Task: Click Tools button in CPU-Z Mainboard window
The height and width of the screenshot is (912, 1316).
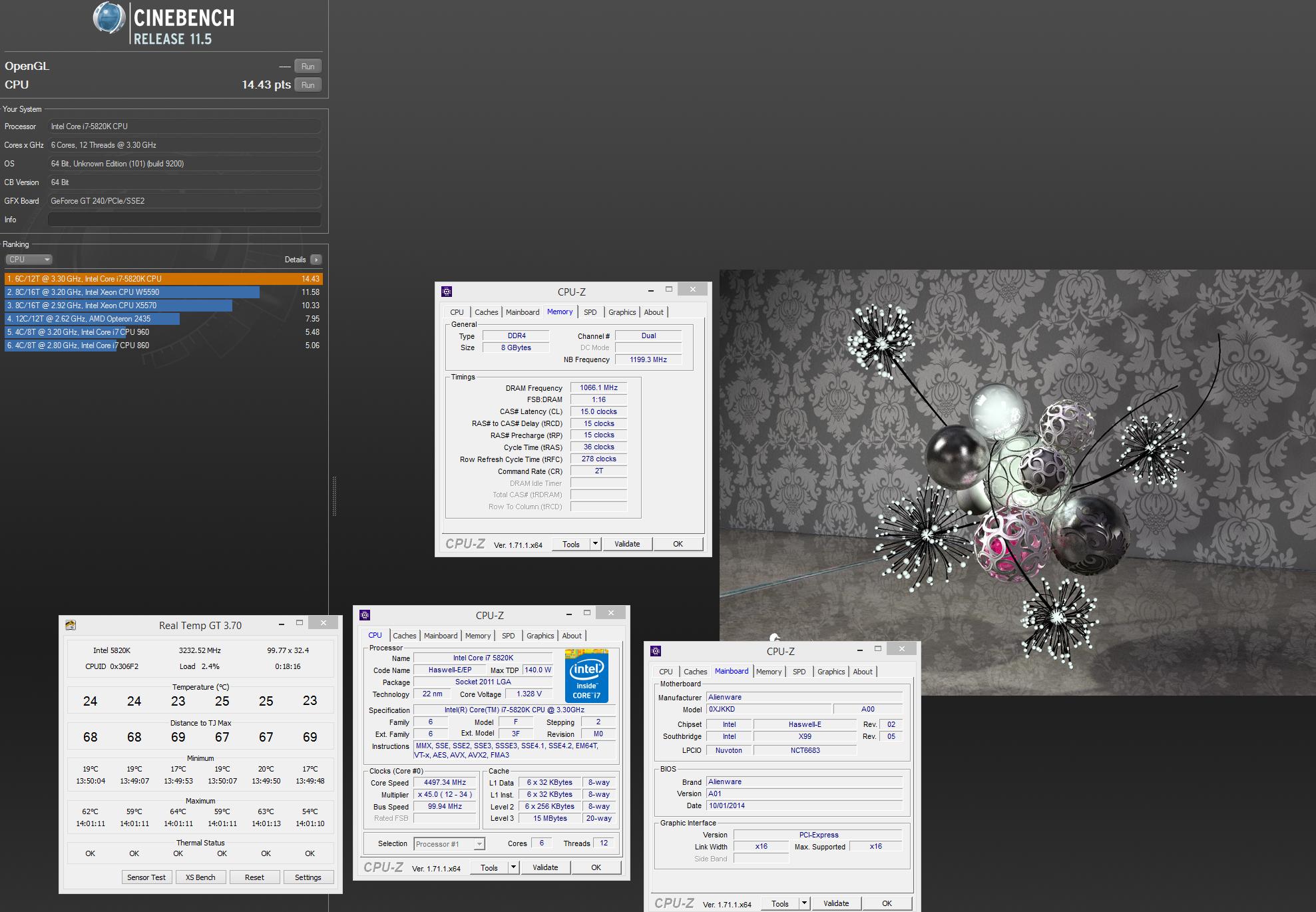Action: click(780, 903)
